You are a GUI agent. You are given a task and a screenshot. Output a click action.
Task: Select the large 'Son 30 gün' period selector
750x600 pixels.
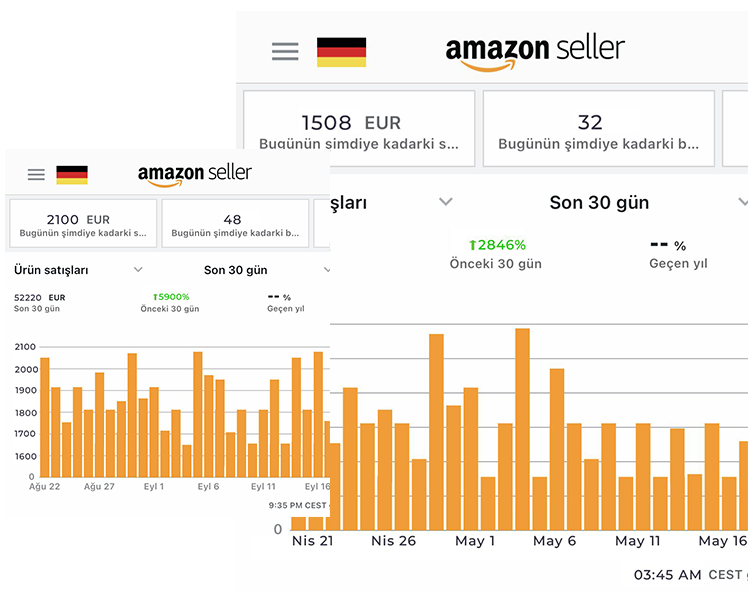click(599, 202)
